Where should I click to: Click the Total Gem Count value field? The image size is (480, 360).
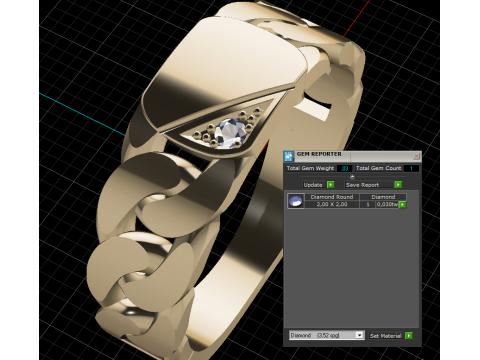click(x=411, y=168)
